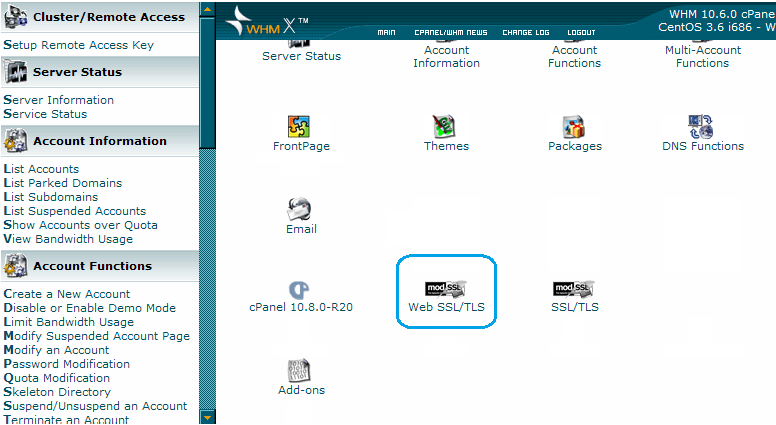Screen dimensions: 776x425
Task: Open the Web SSL/TLS modSSL icon
Action: pyautogui.click(x=446, y=288)
